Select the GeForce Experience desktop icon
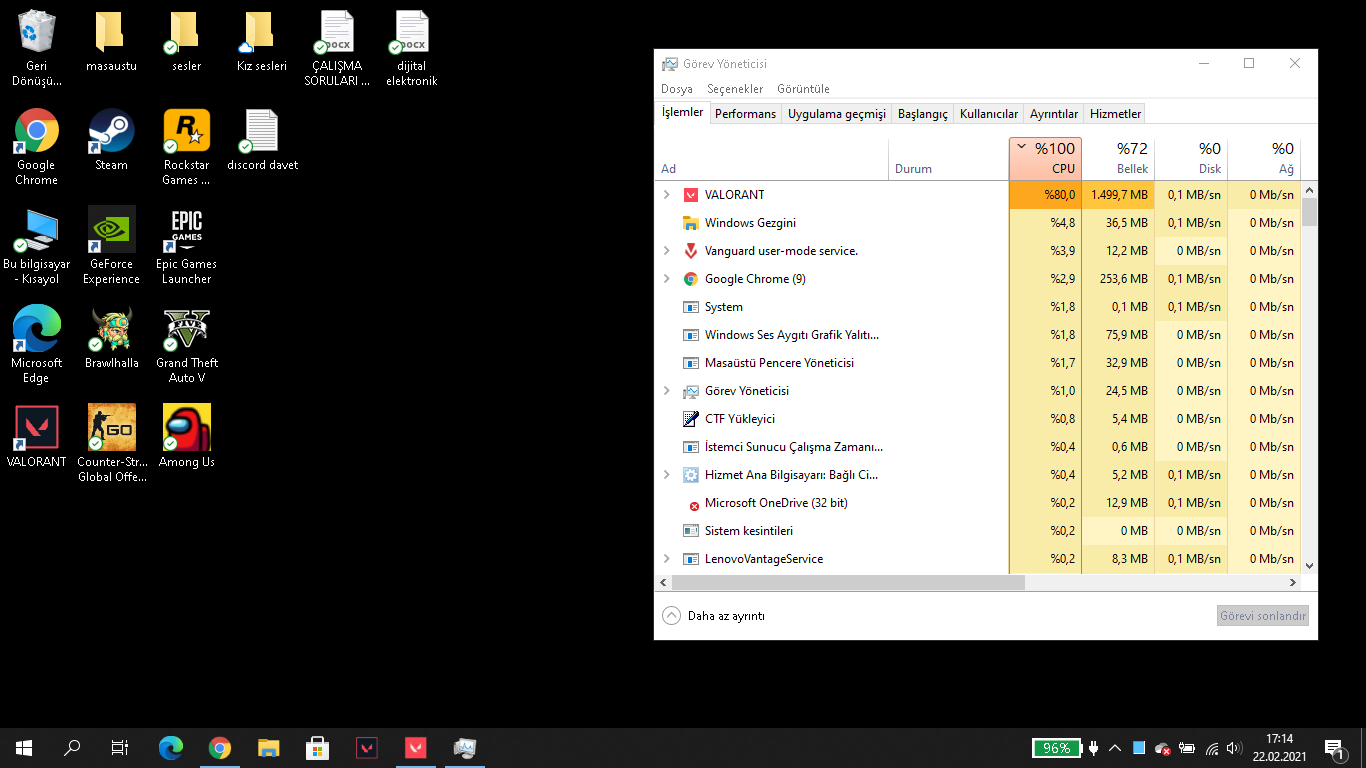1366x768 pixels. tap(112, 246)
